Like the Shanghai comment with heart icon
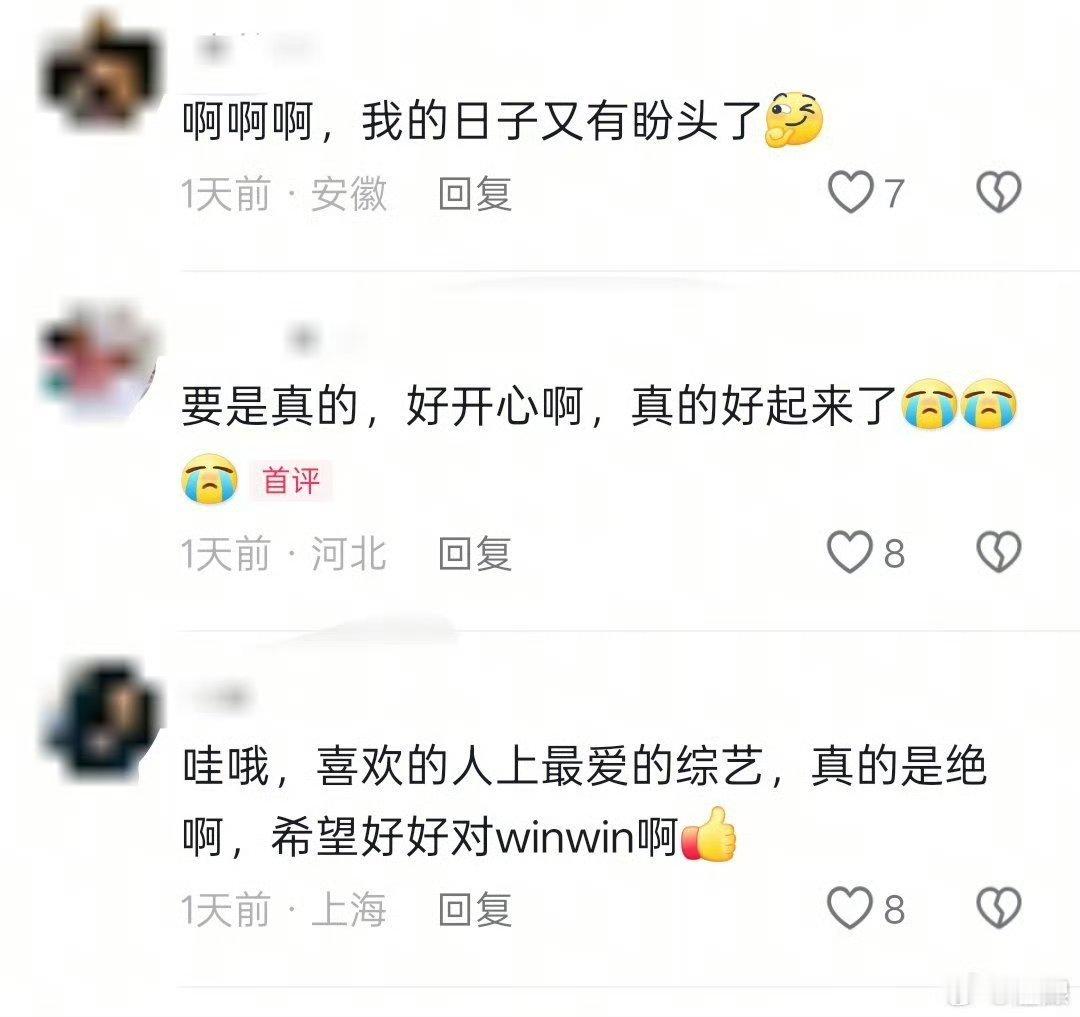This screenshot has width=1080, height=1017. point(851,908)
